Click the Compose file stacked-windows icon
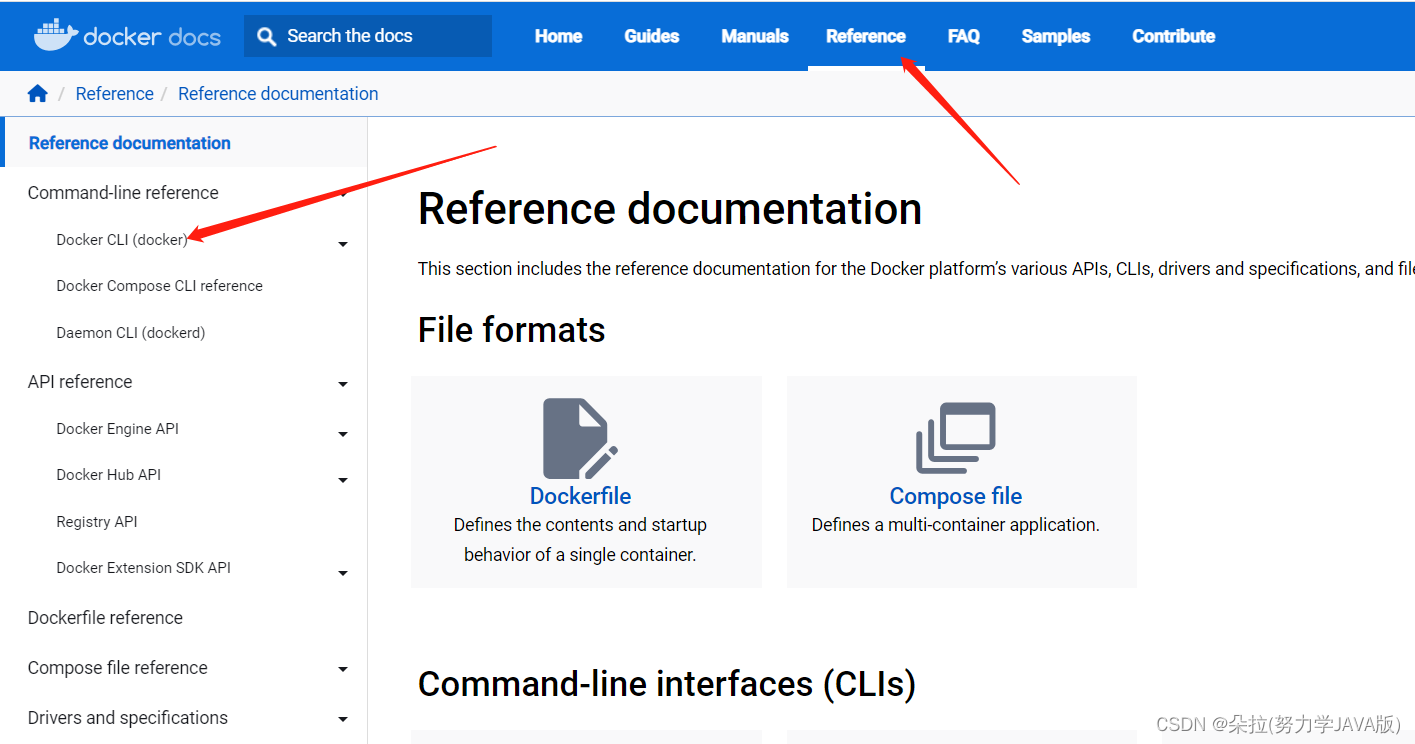Viewport: 1415px width, 744px height. coord(956,438)
